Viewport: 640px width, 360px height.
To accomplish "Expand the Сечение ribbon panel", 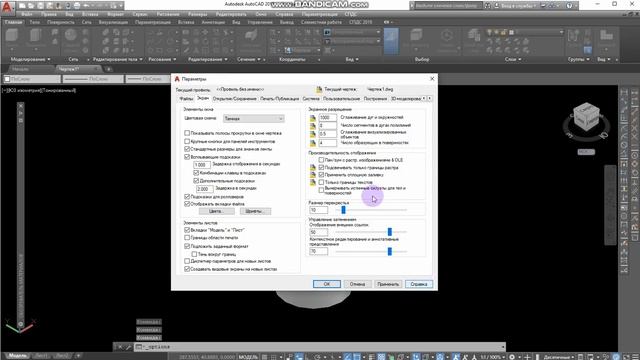I will (249, 59).
